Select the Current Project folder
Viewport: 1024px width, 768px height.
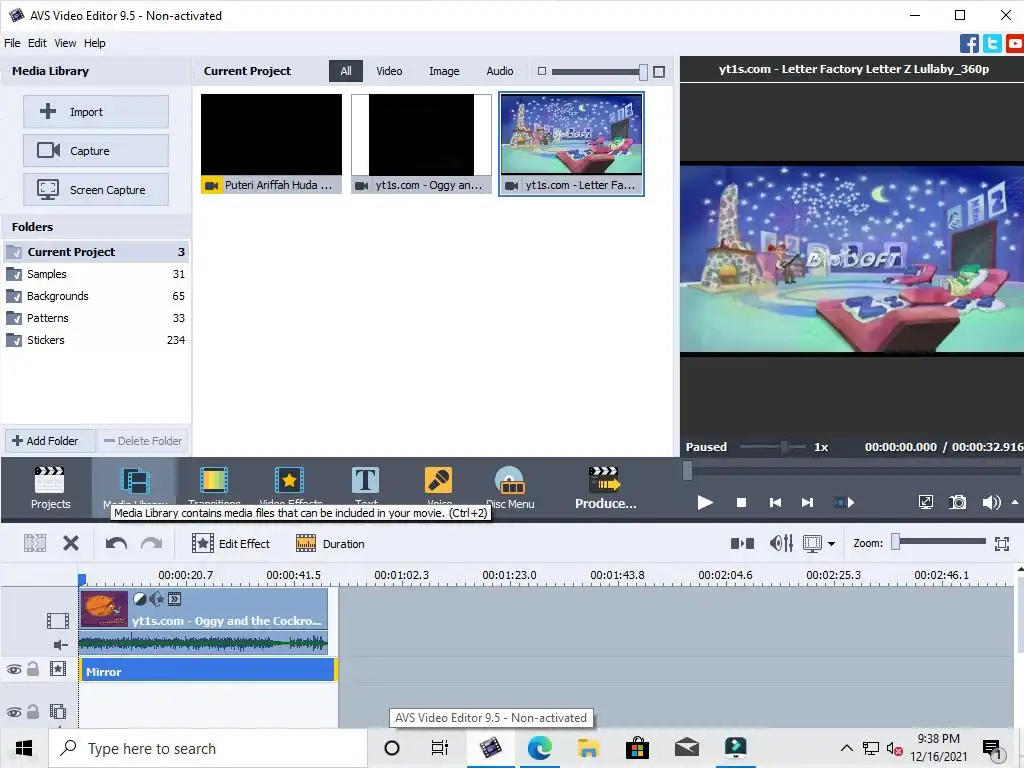pos(96,252)
